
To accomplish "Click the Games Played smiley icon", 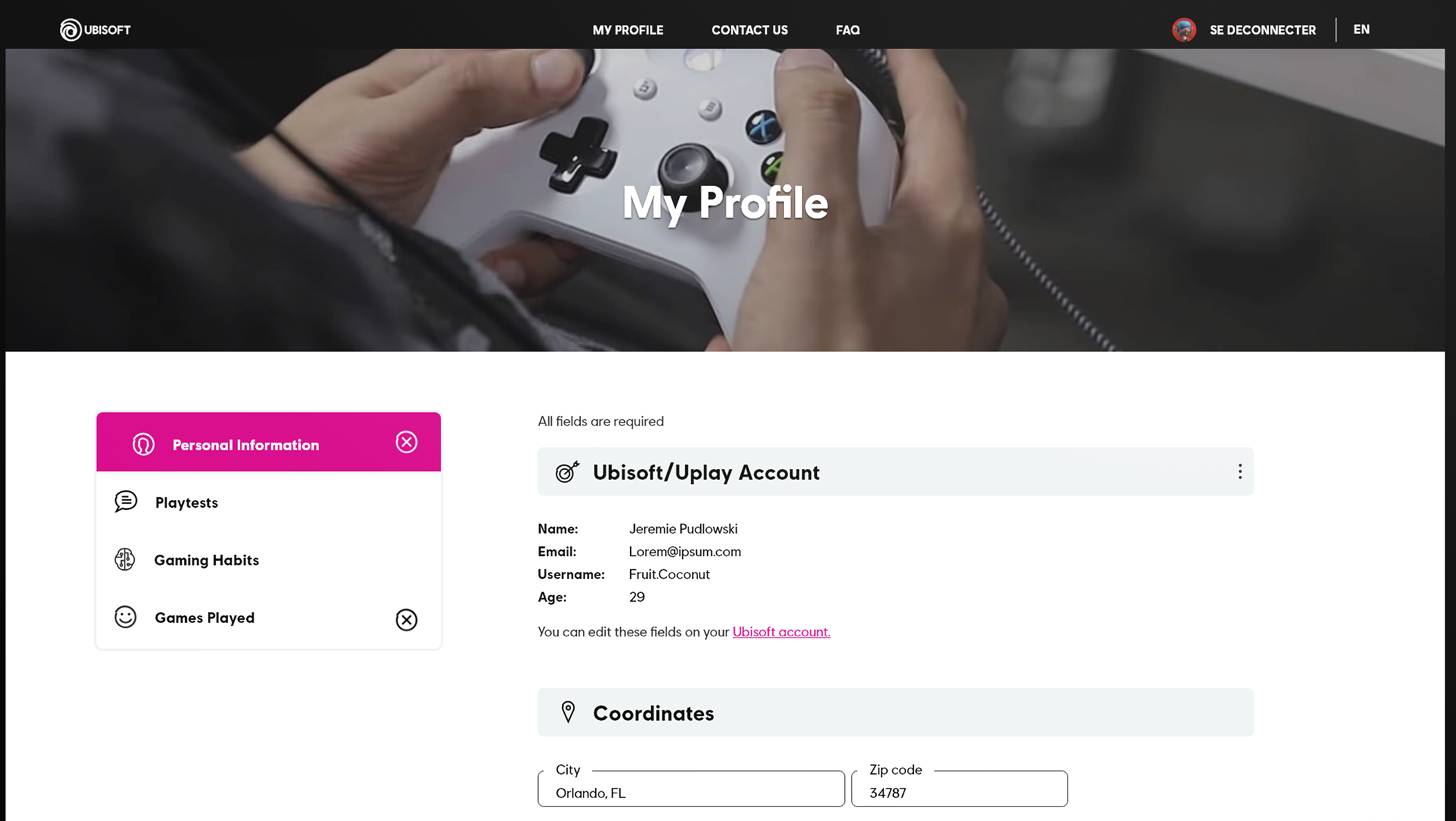I will (125, 617).
